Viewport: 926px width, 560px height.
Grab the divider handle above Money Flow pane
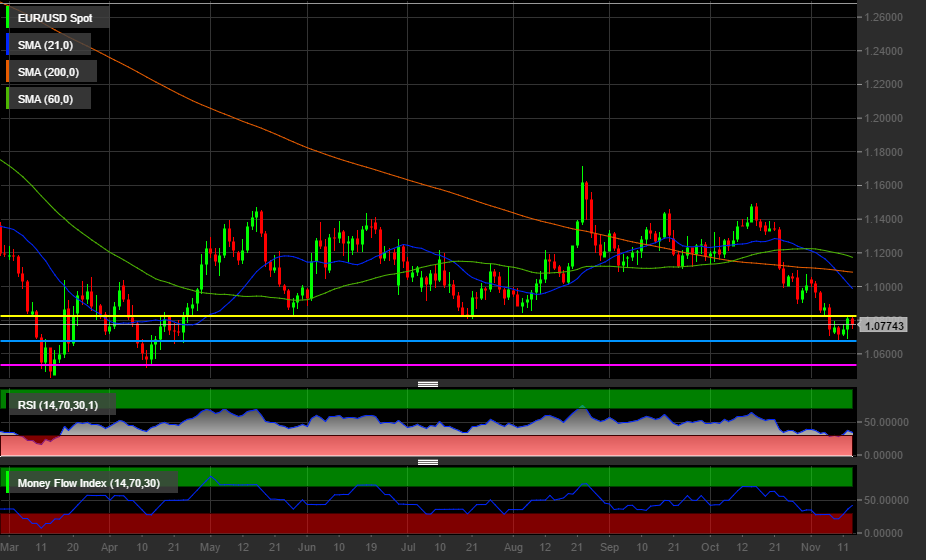point(428,462)
